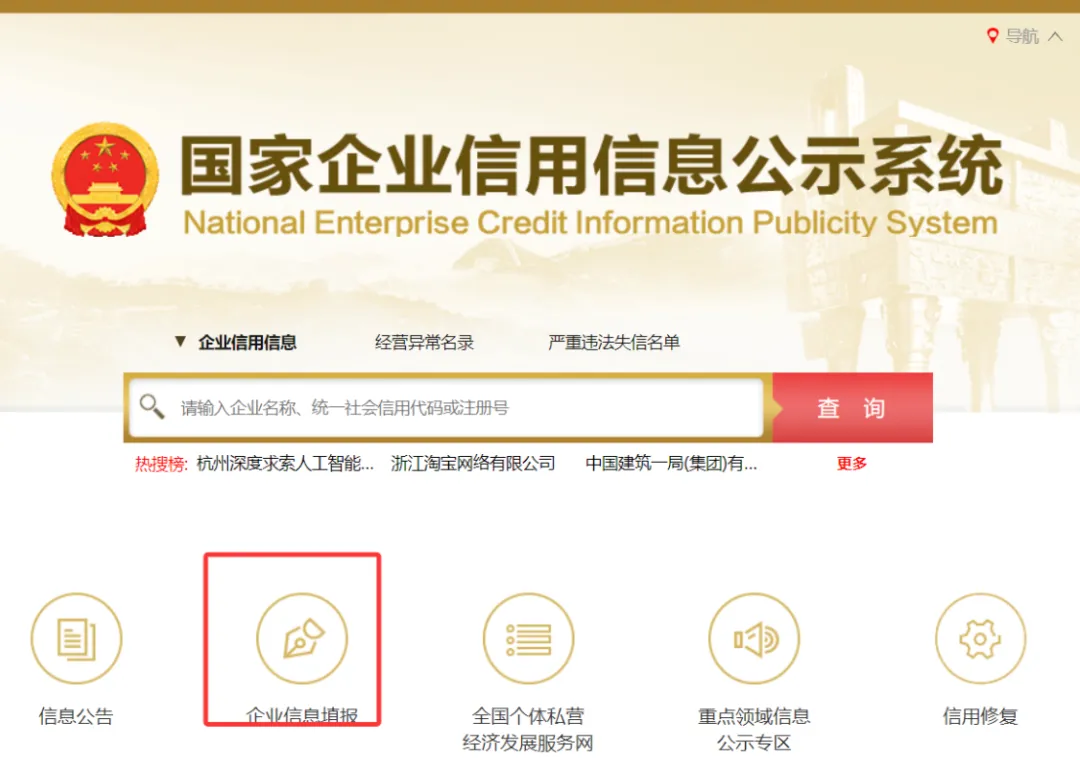Click the 国家企业信用信息公示系统 title
The height and width of the screenshot is (763, 1080).
pyautogui.click(x=591, y=165)
